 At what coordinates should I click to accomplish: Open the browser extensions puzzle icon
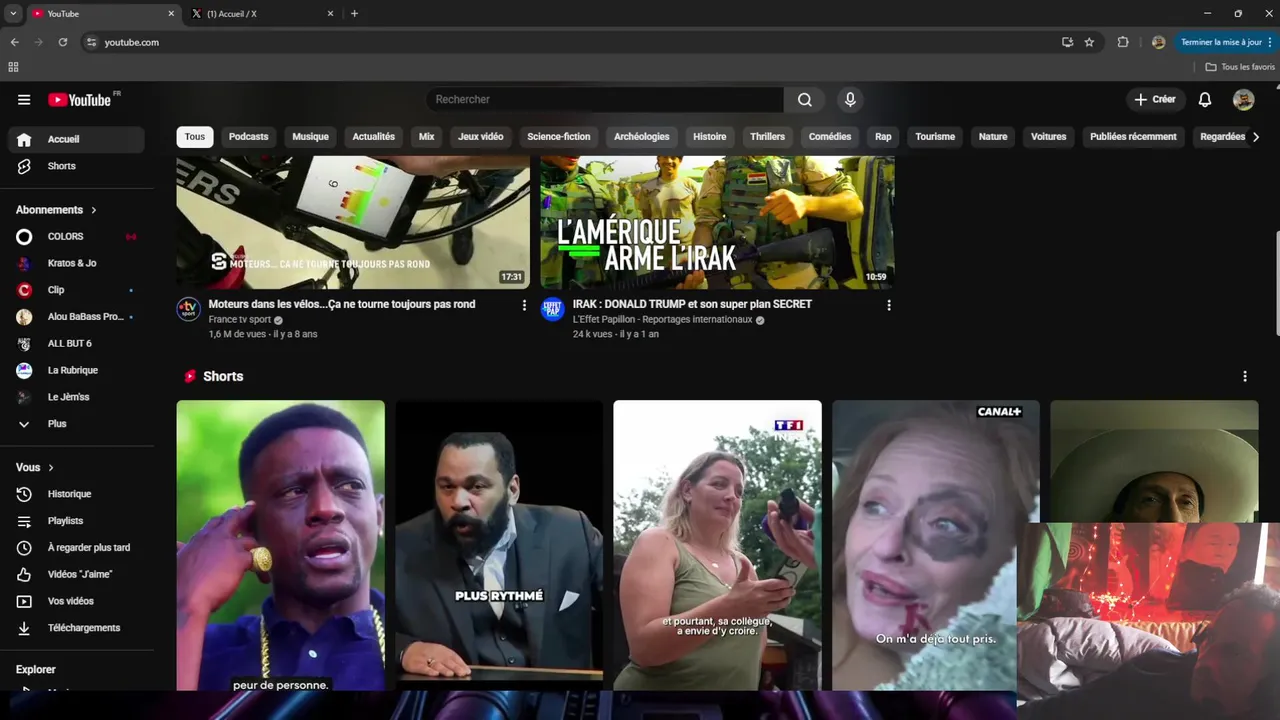click(x=1123, y=42)
